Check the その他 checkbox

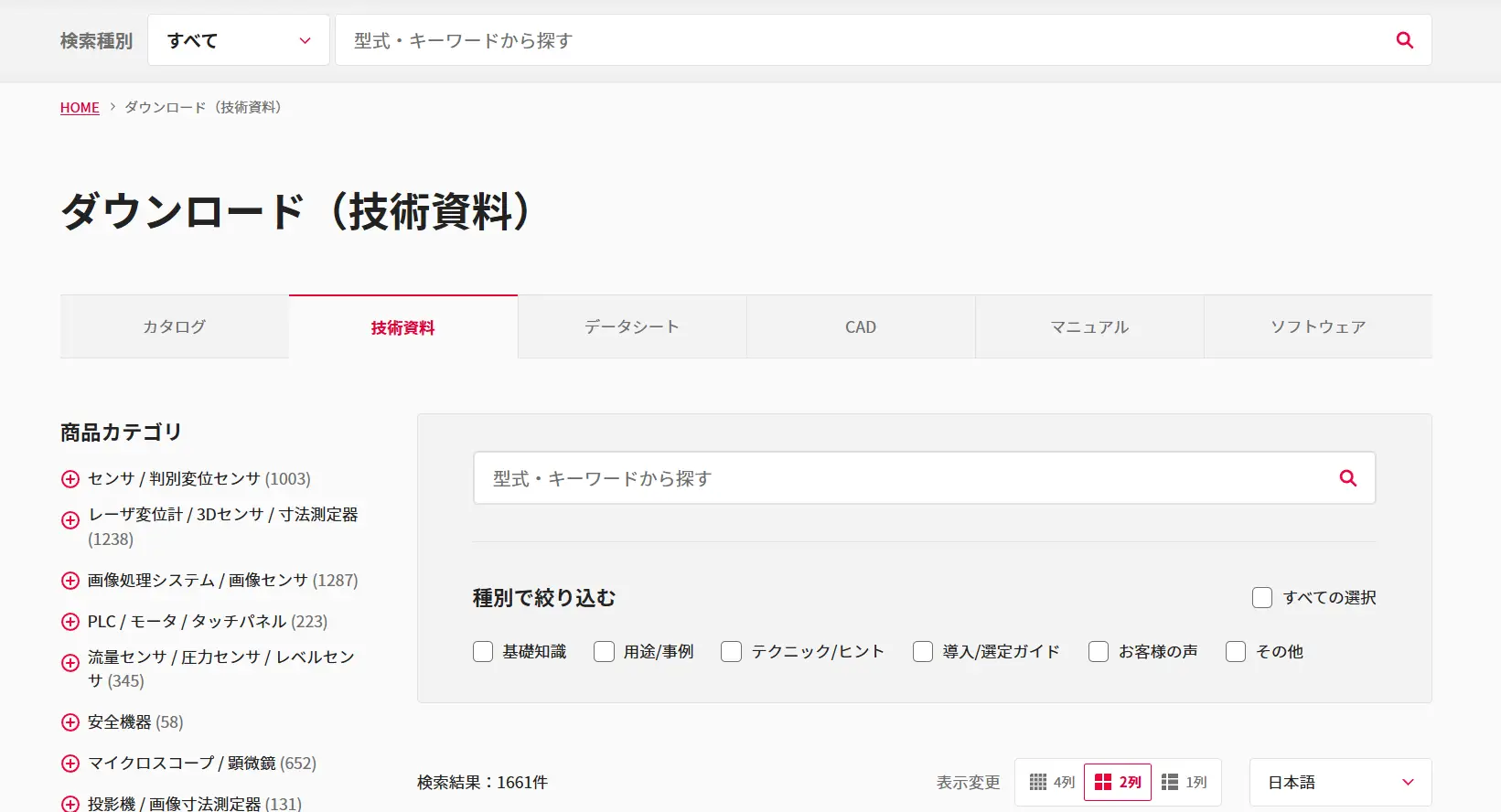point(1236,652)
